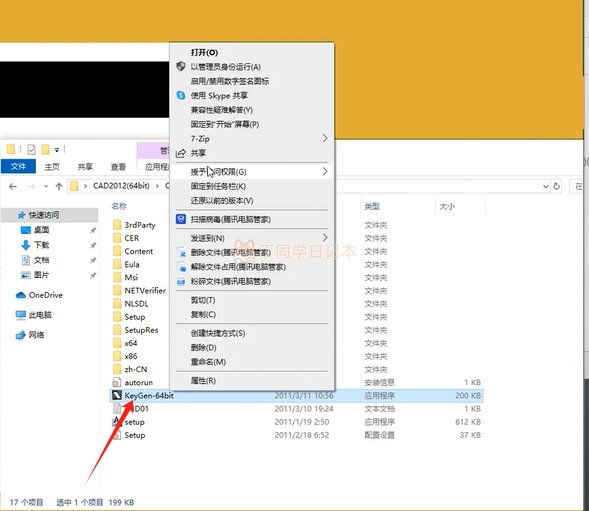Select the zh-CN folder
This screenshot has height=511, width=589.
(x=136, y=369)
